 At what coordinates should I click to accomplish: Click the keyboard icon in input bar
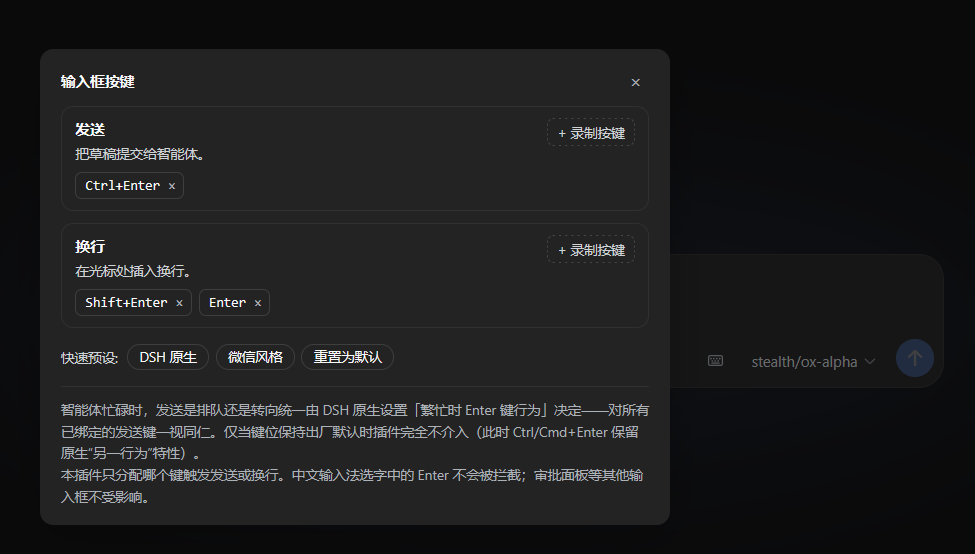point(715,361)
